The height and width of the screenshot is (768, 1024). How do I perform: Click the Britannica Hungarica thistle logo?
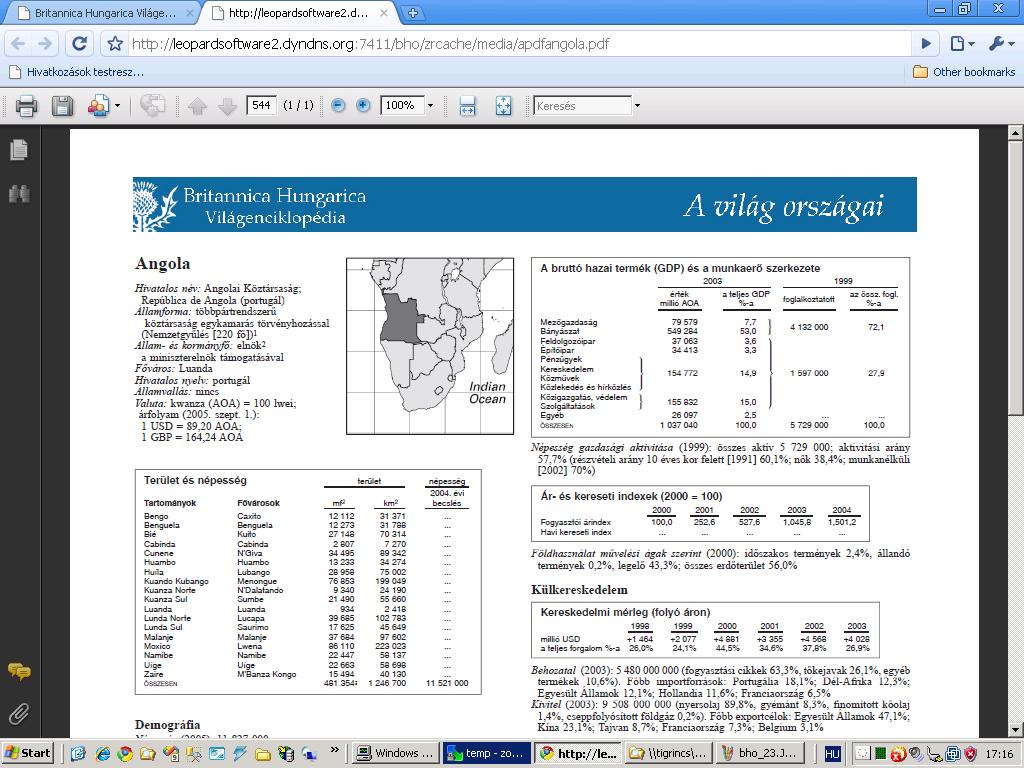pos(155,205)
